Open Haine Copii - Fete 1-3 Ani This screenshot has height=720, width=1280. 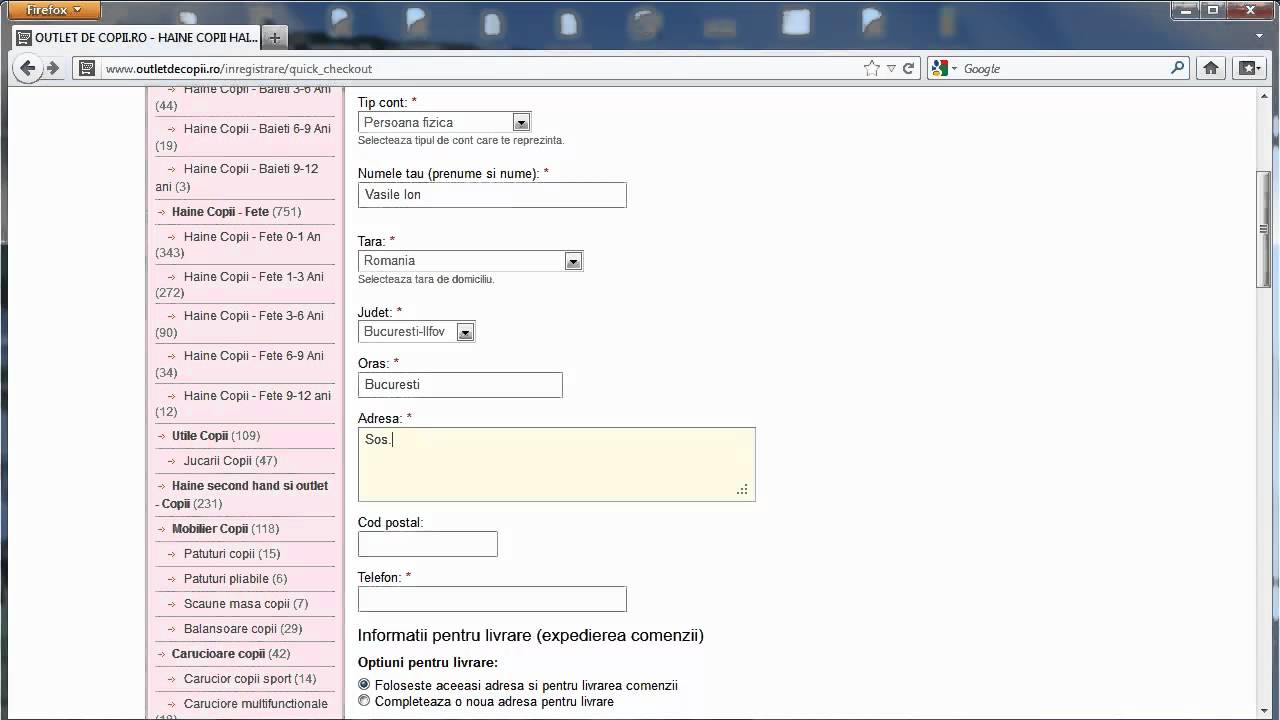[x=254, y=277]
